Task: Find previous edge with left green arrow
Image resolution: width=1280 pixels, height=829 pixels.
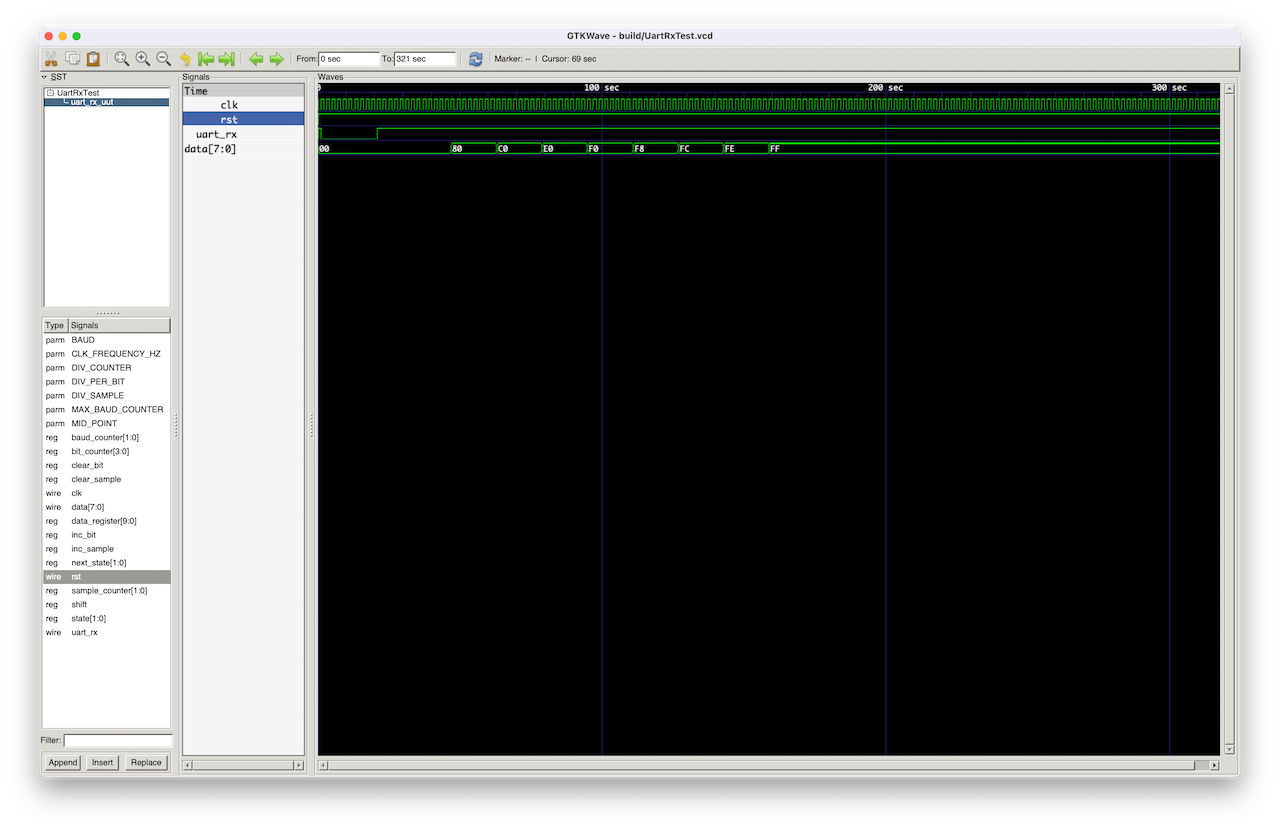Action: point(256,59)
